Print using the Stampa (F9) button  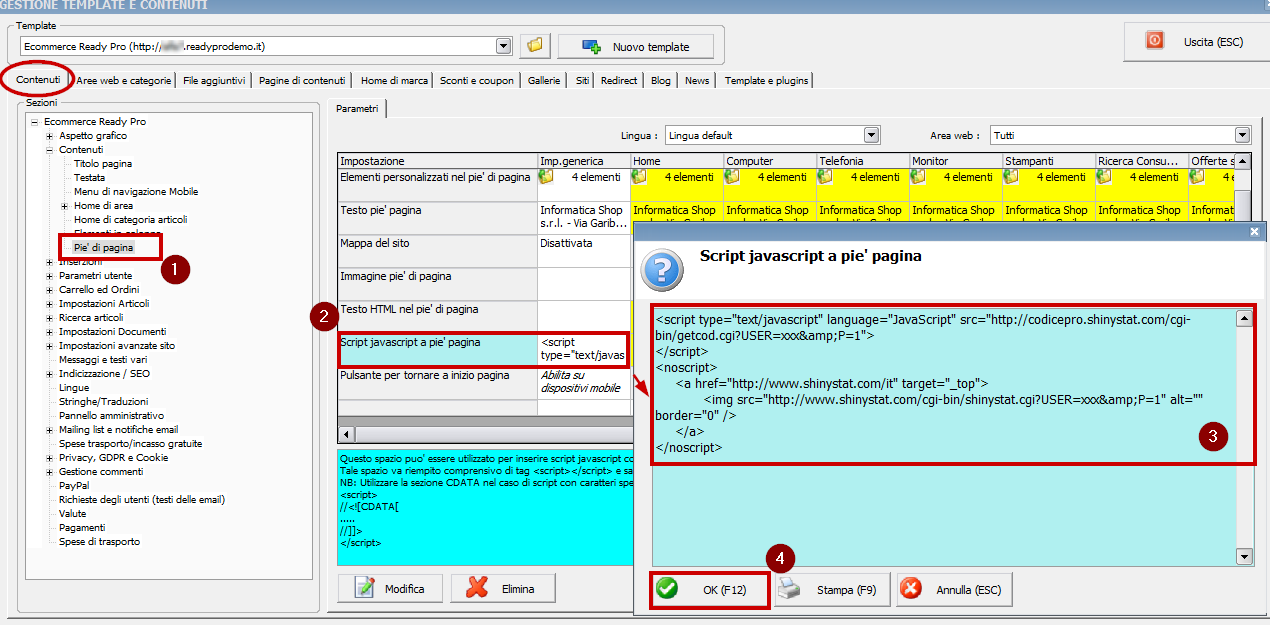tap(833, 590)
